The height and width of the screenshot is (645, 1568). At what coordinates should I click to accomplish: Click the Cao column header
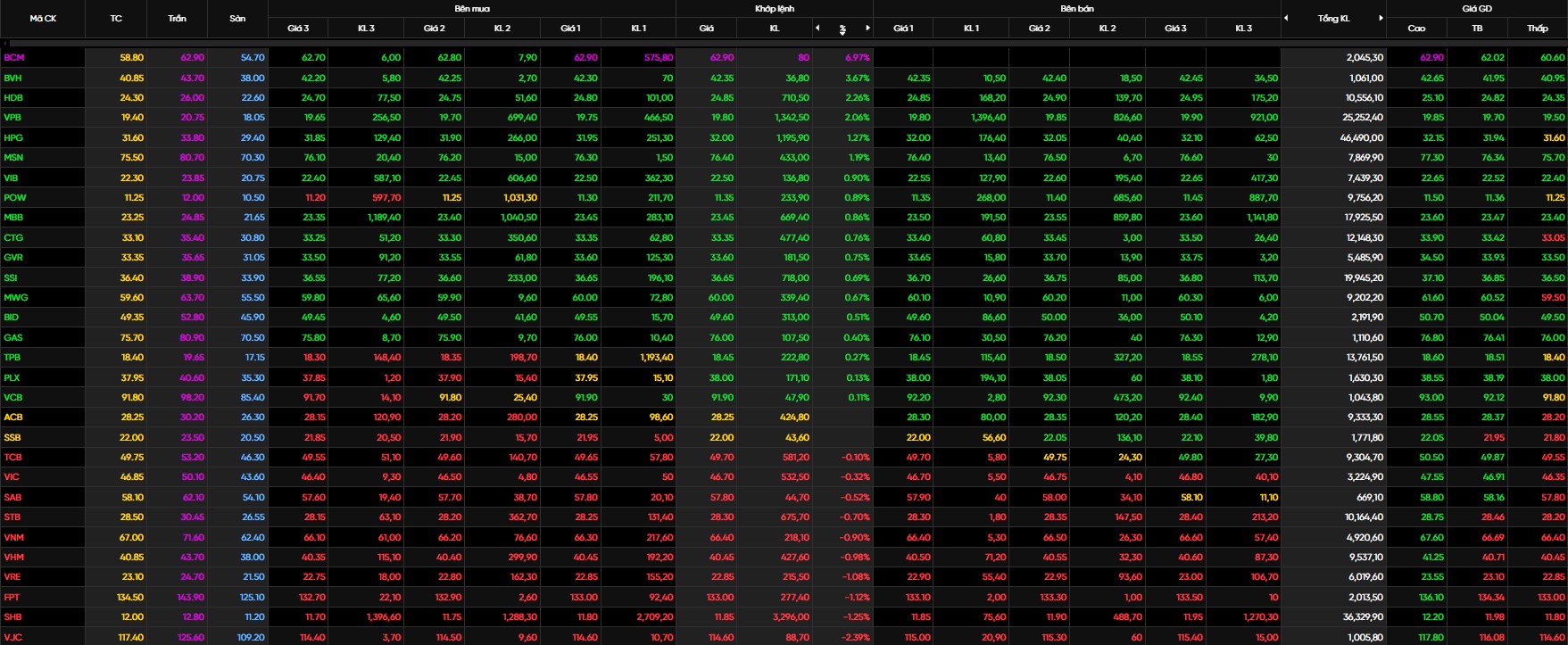click(x=1416, y=29)
